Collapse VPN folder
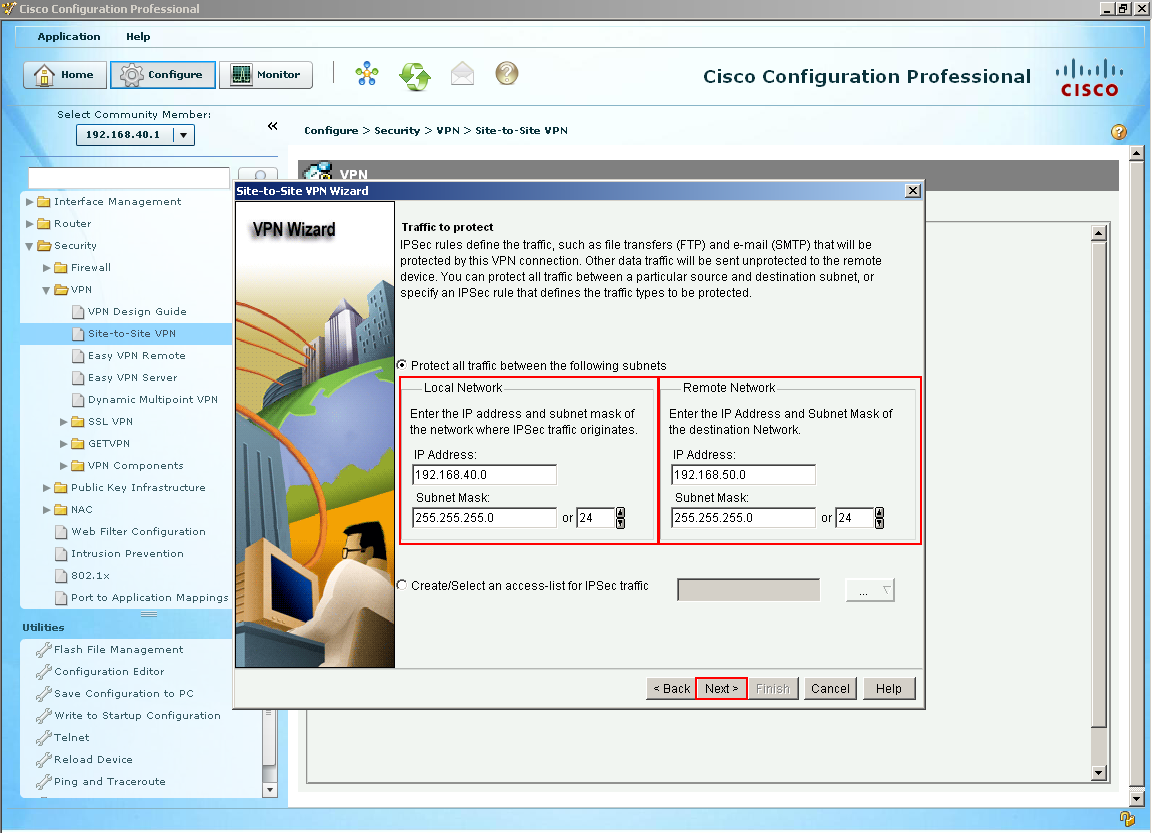1152x833 pixels. click(x=46, y=290)
